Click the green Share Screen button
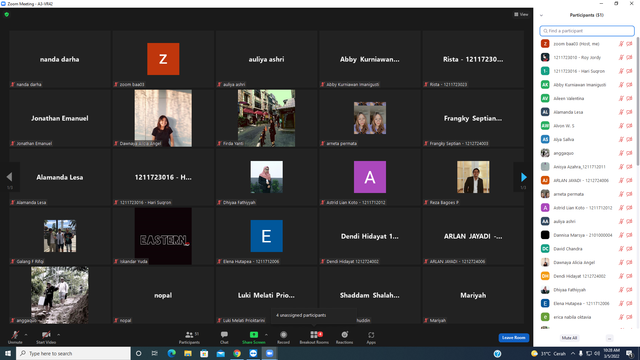Viewport: 640px width, 360px height. pos(253,337)
